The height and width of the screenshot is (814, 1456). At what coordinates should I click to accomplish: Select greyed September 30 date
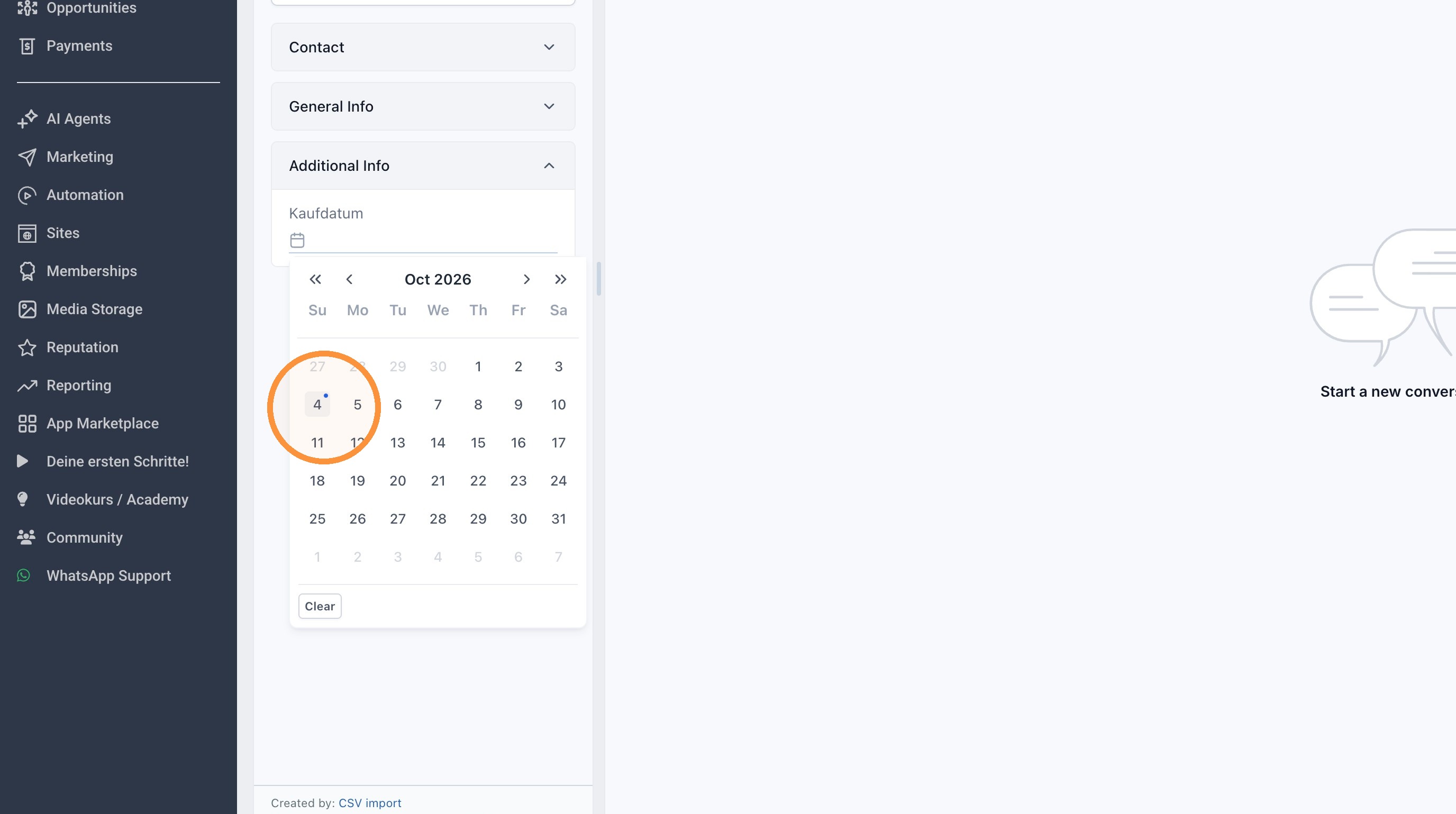click(x=438, y=367)
